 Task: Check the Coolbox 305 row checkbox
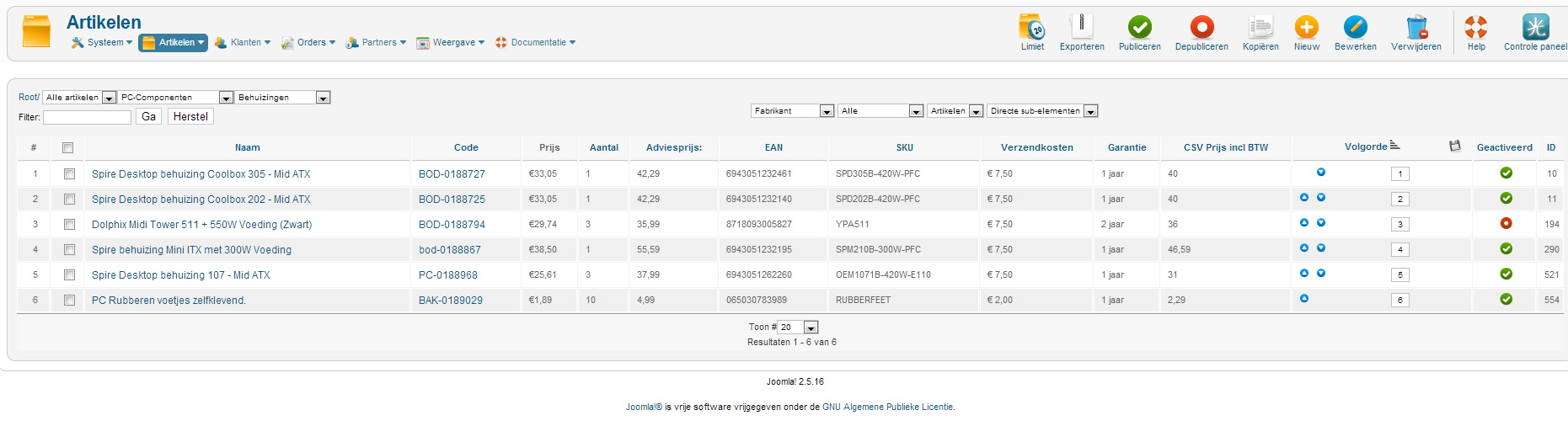[69, 174]
